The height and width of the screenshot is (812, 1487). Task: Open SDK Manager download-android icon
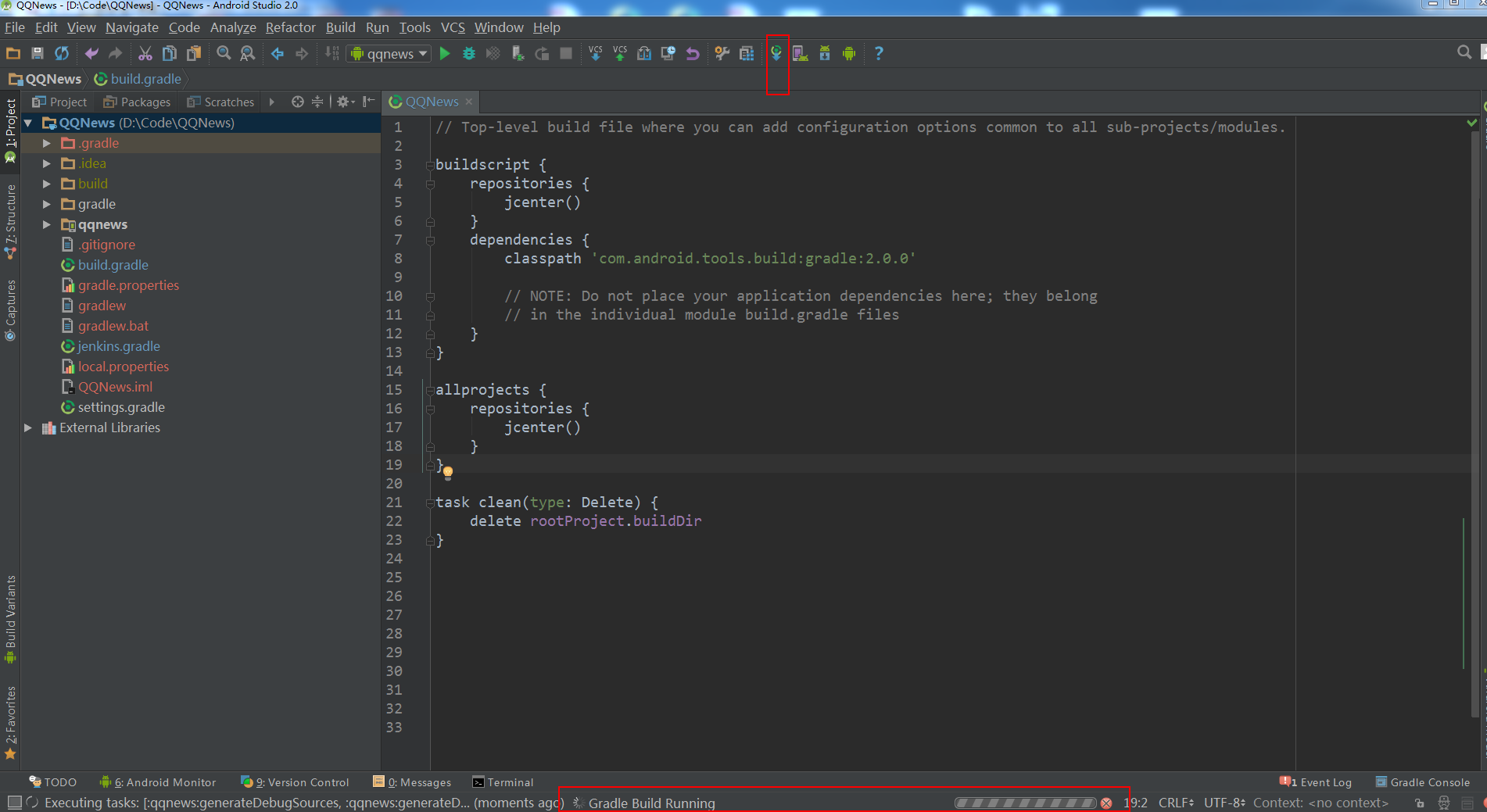(x=825, y=53)
